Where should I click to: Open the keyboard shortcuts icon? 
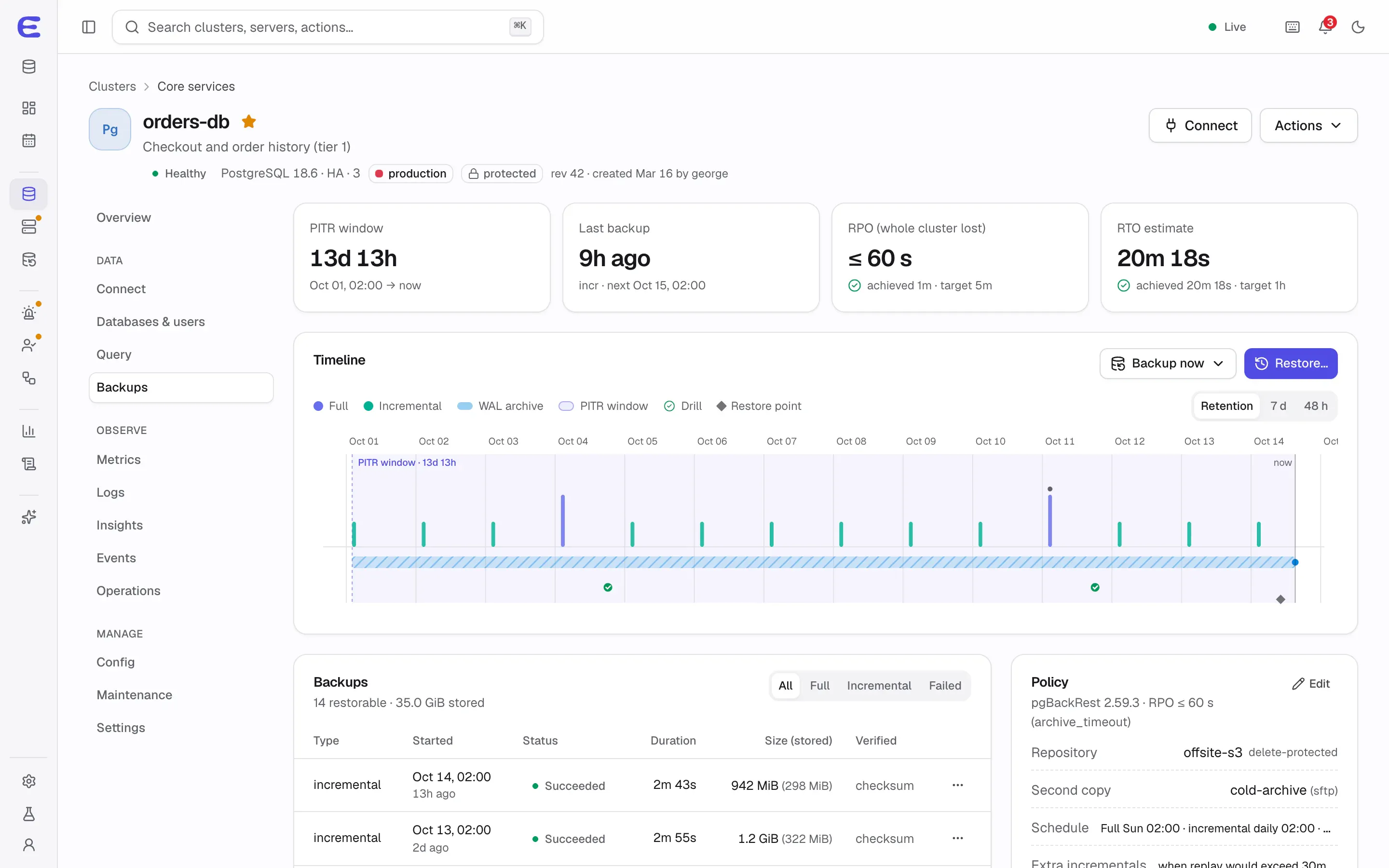coord(1292,27)
